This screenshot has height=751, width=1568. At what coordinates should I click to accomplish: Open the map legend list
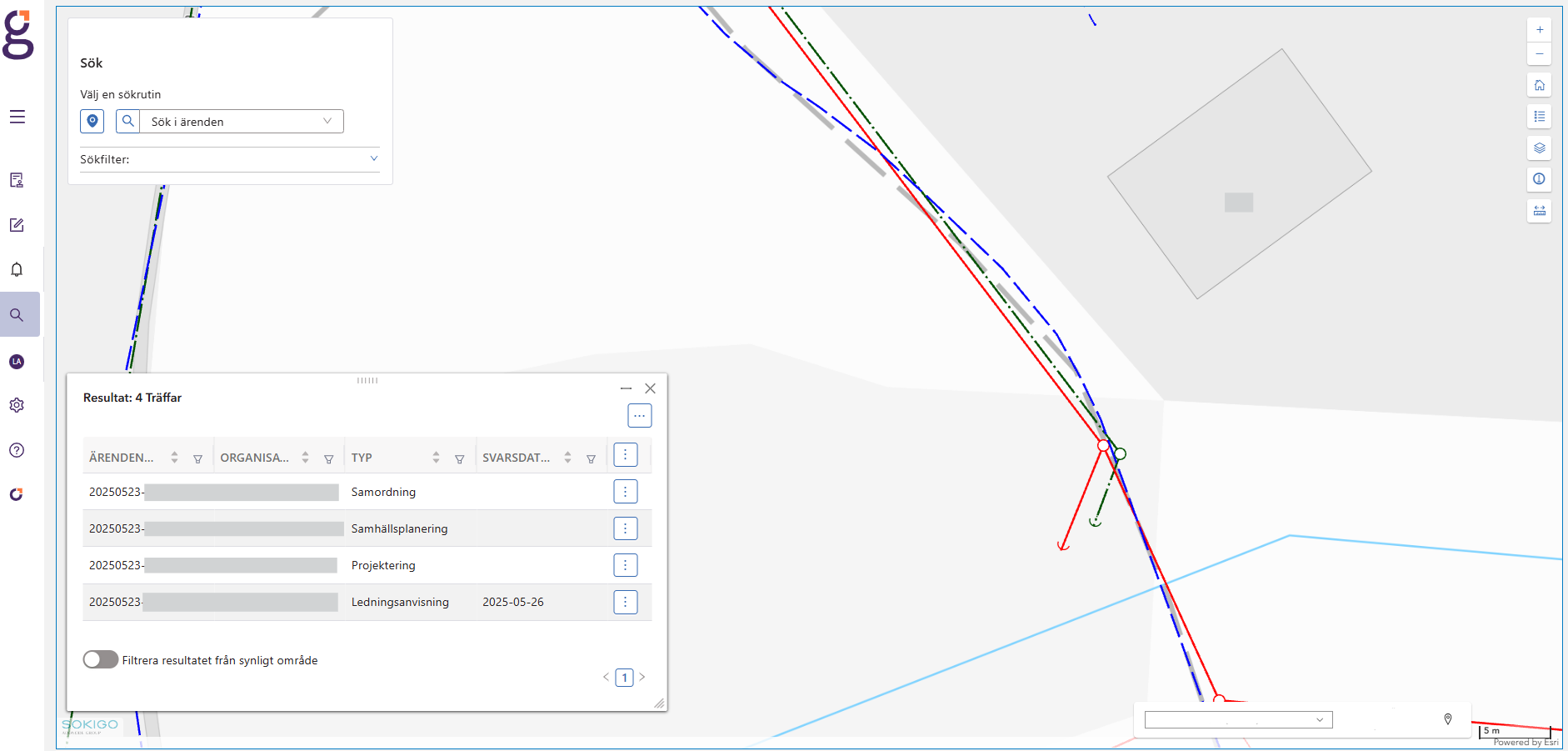pos(1539,117)
